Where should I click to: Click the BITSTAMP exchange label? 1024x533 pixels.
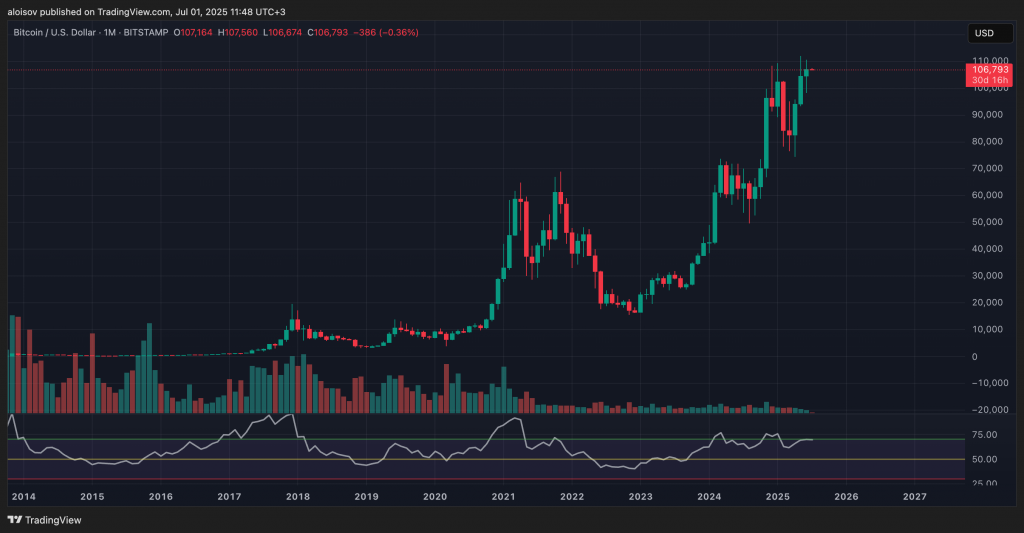click(x=149, y=33)
